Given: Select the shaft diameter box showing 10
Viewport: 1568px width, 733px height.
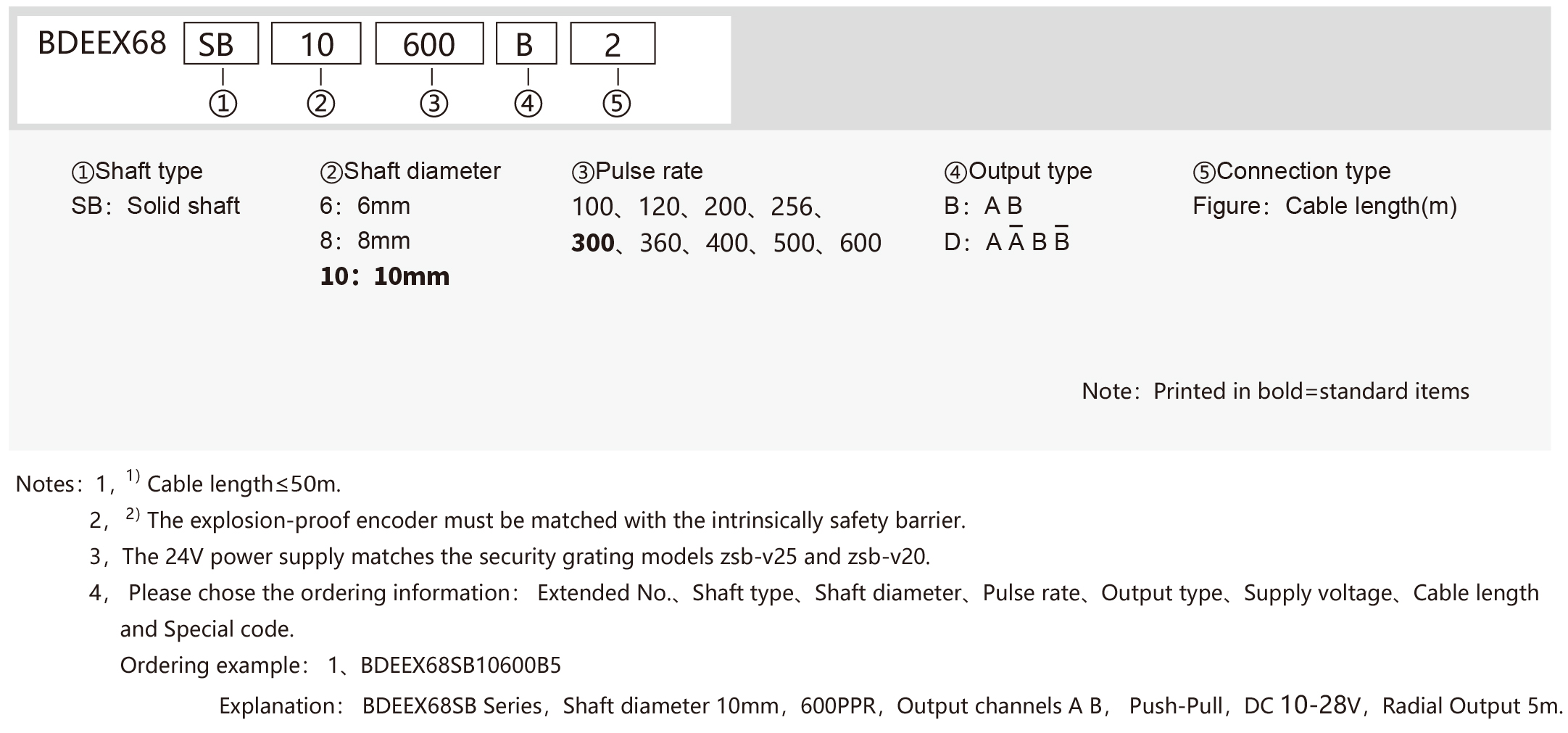Looking at the screenshot, I should (316, 44).
